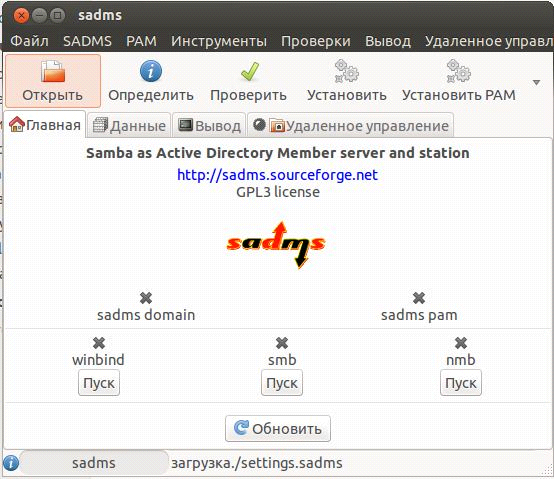Screen dimensions: 554x479
Task: Open the SADMS menu
Action: pos(87,41)
